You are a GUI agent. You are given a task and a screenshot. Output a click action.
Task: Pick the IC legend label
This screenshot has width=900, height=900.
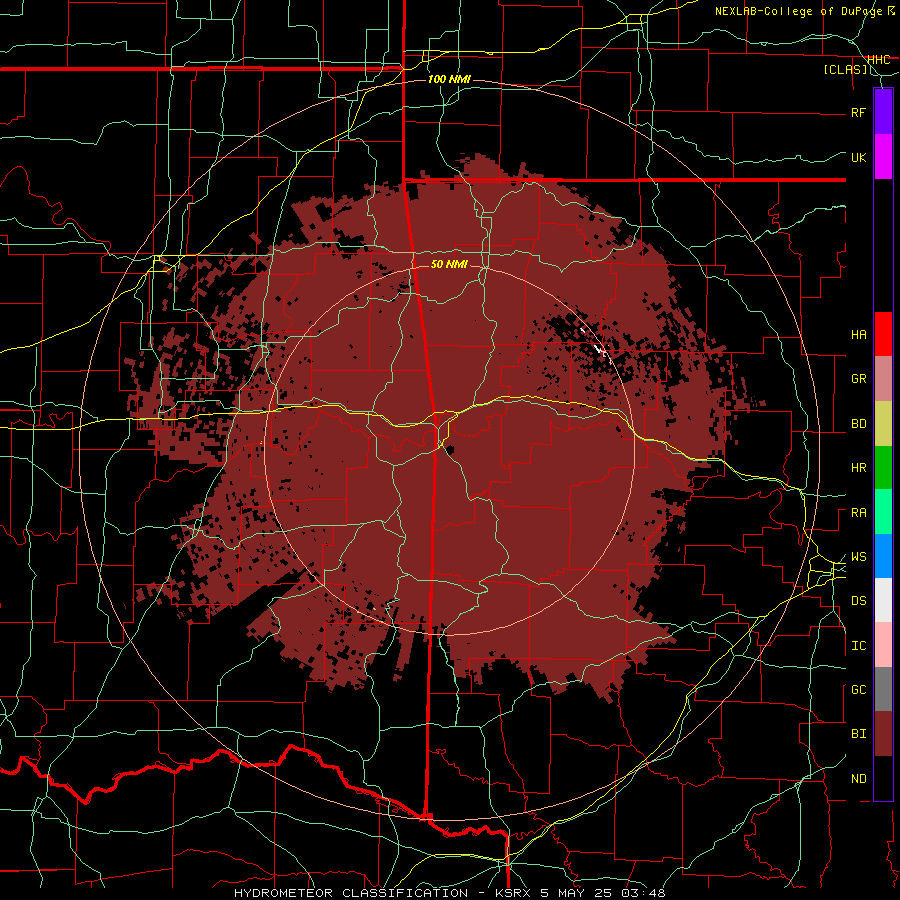pos(858,646)
